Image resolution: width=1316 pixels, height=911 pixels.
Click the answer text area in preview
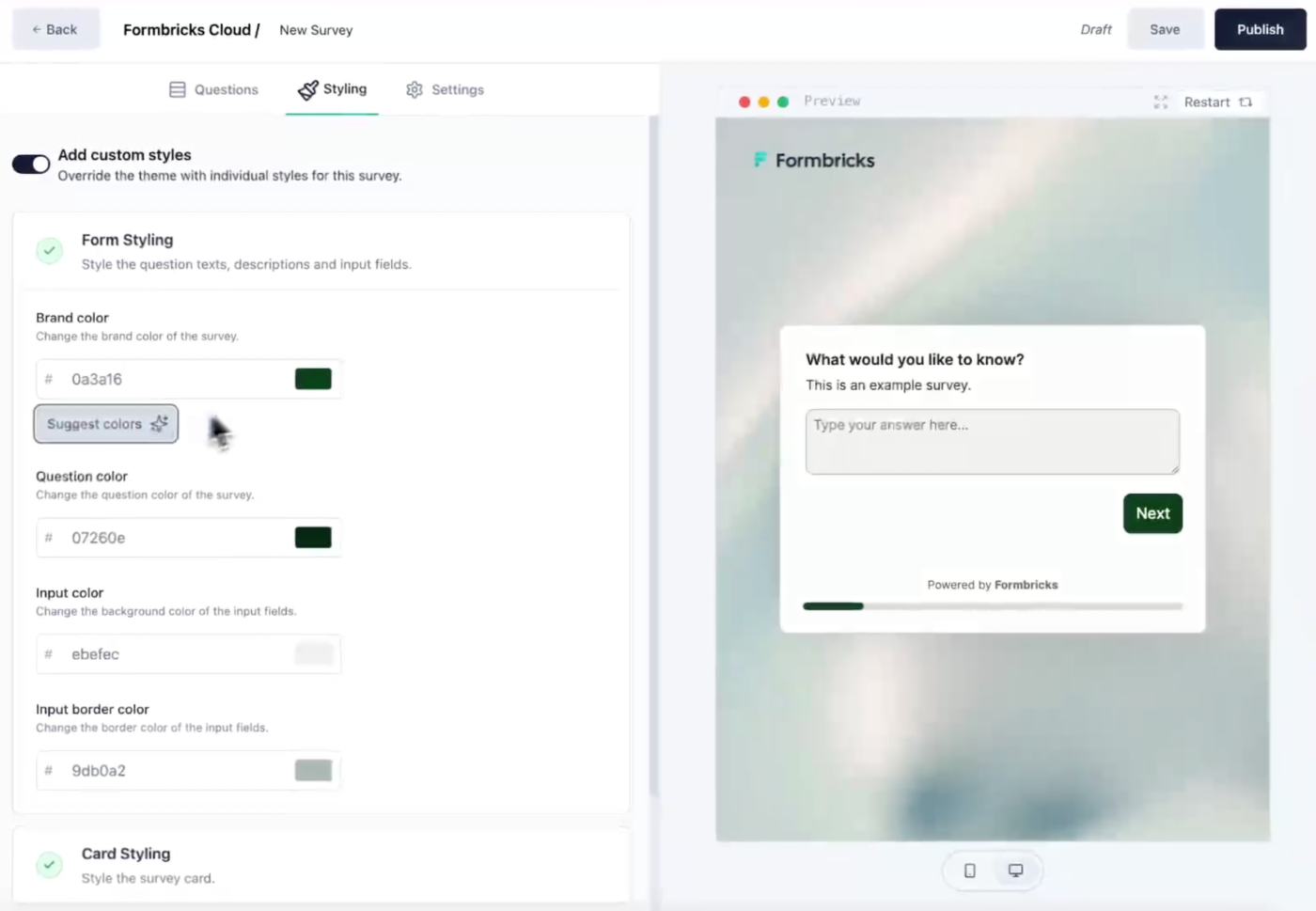coord(993,441)
